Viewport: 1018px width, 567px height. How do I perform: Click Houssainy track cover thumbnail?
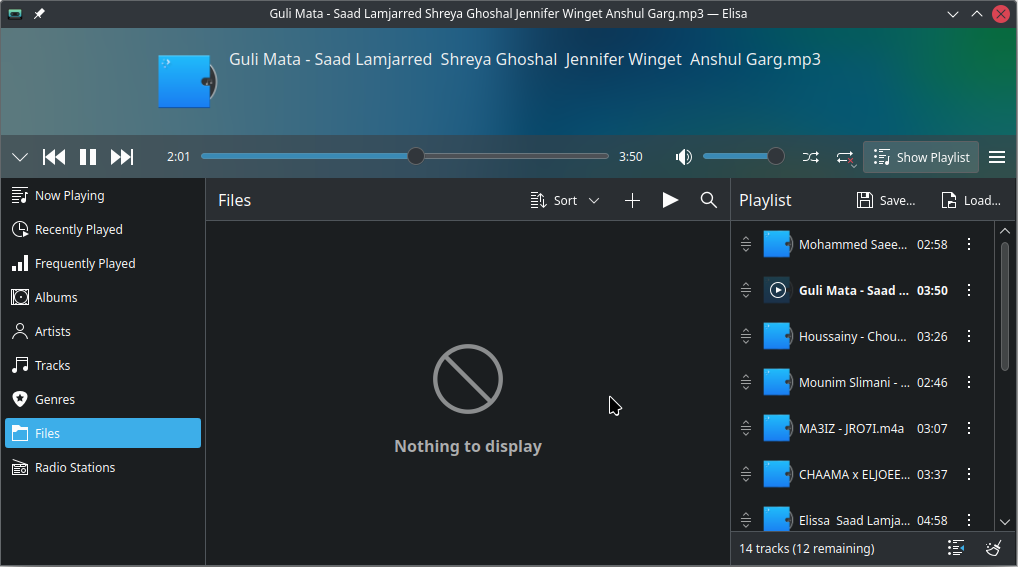pos(778,336)
